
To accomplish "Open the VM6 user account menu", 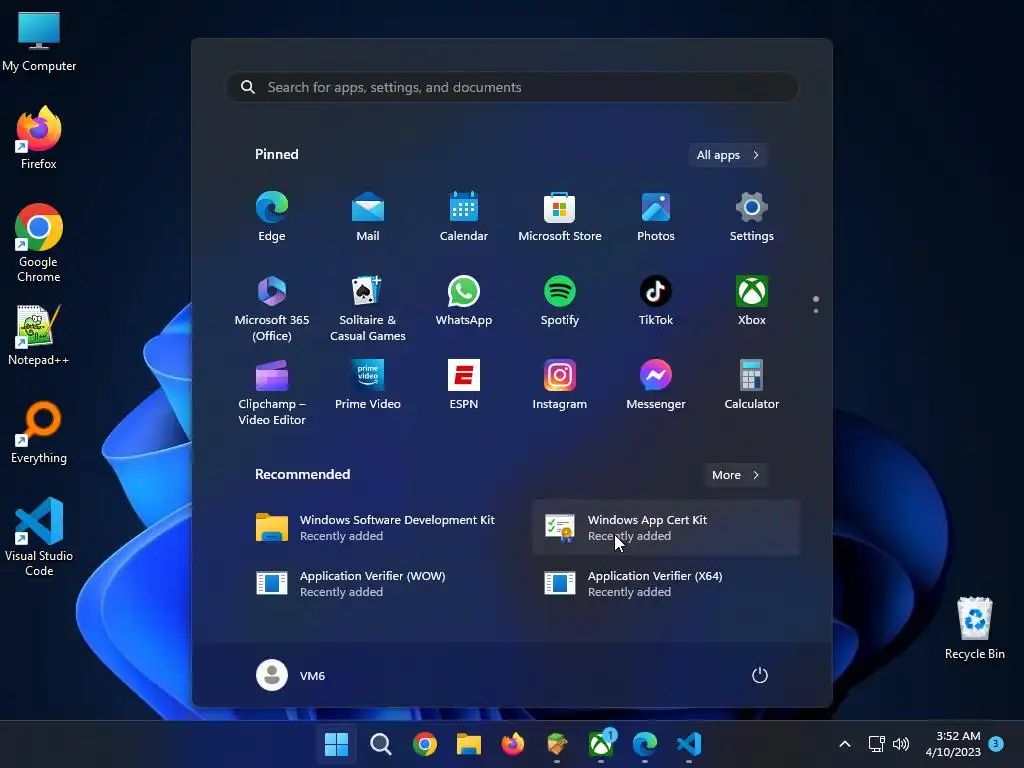I will point(291,675).
